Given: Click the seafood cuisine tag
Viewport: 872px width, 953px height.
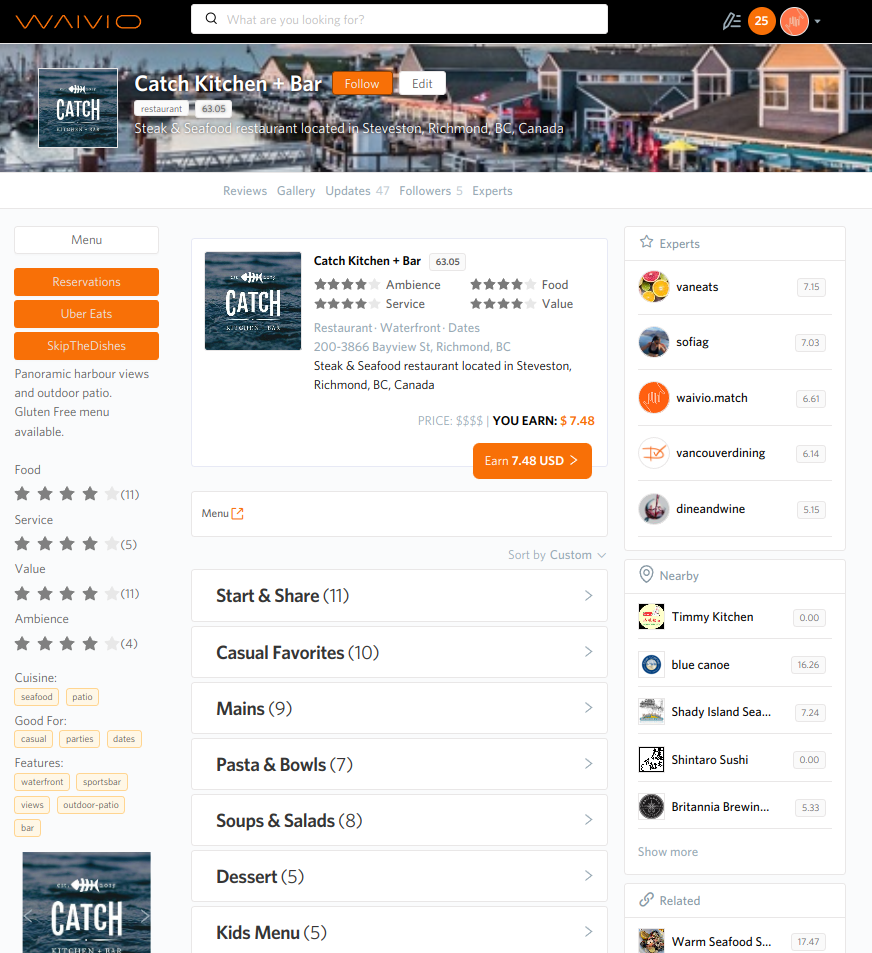Looking at the screenshot, I should tap(36, 697).
